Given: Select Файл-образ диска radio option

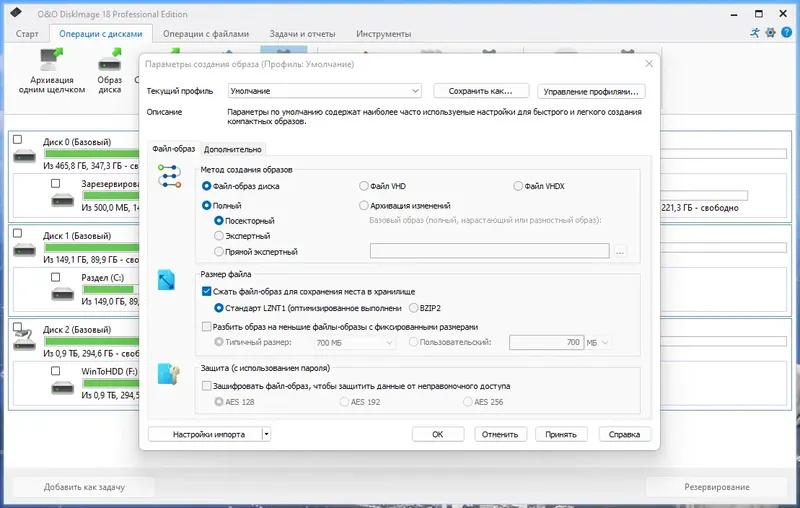Looking at the screenshot, I should coord(207,186).
